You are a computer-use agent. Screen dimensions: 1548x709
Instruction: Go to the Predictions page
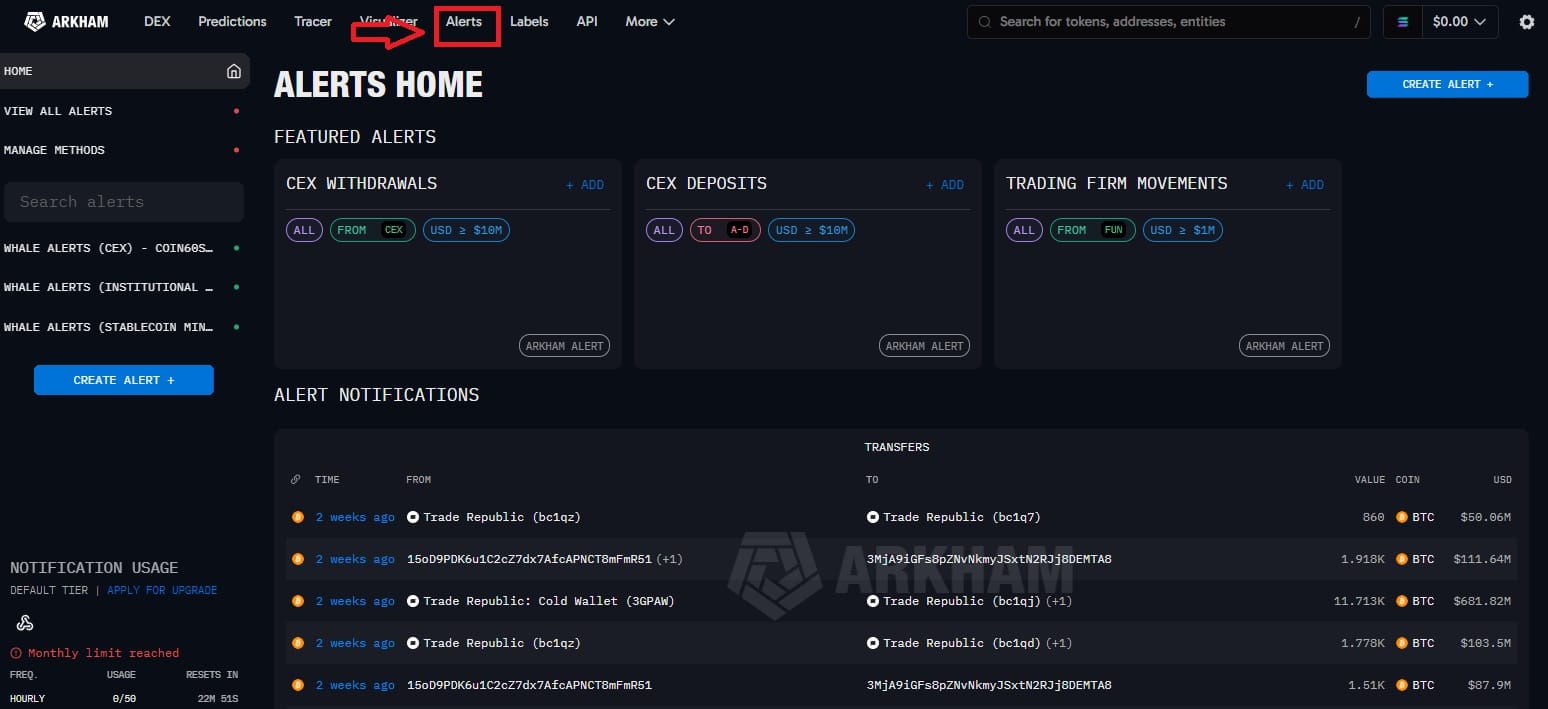click(x=232, y=21)
